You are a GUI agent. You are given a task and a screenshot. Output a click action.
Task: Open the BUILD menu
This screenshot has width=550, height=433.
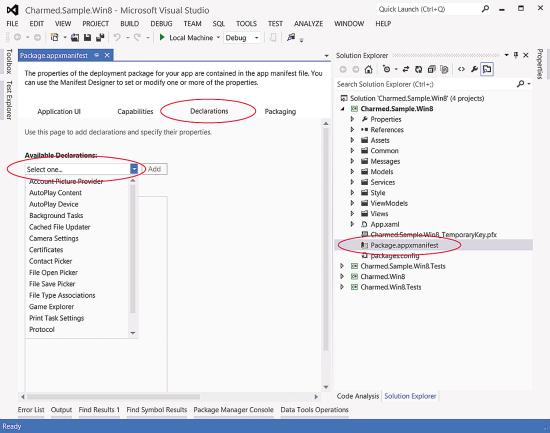click(x=129, y=24)
